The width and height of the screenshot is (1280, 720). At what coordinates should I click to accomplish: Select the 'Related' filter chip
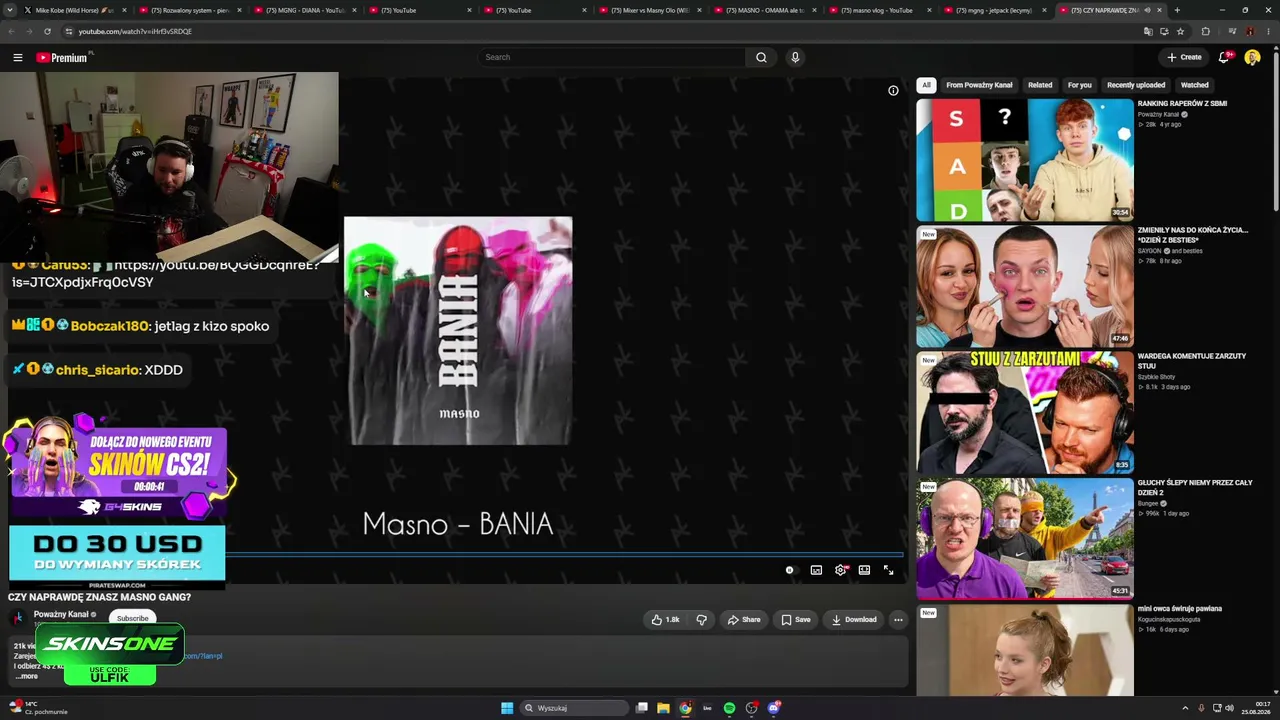[1040, 85]
